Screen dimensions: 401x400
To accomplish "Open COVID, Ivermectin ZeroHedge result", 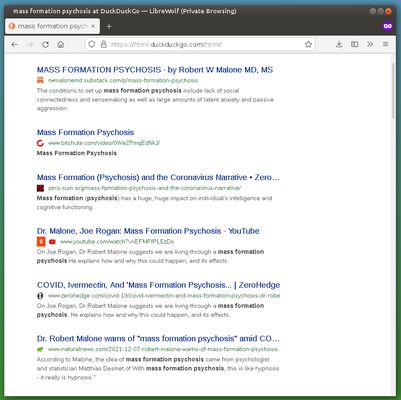I will click(159, 285).
